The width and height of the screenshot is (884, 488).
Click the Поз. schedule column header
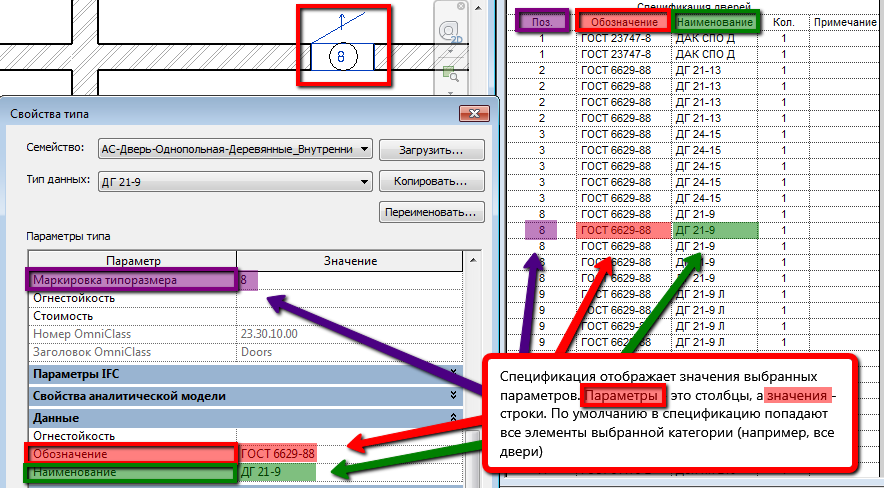[542, 23]
